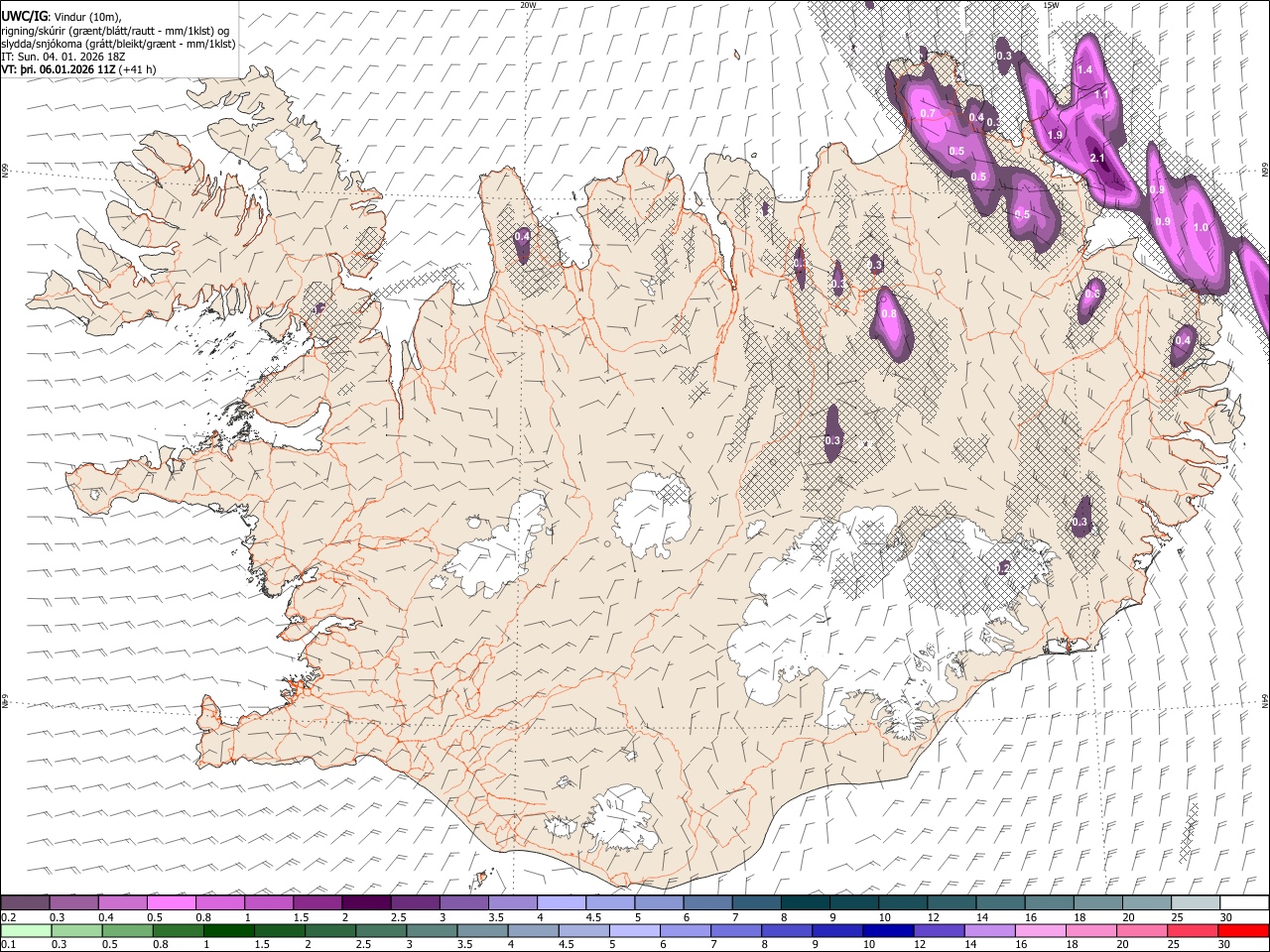Select the 16 gray-teal swatch in upper legend
This screenshot has width=1270, height=952.
(x=1050, y=902)
